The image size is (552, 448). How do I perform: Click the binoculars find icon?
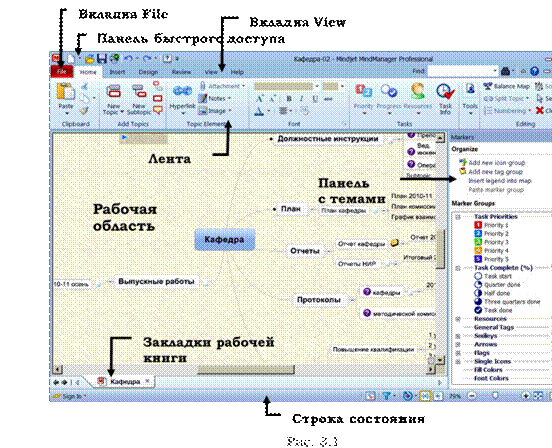[x=506, y=71]
